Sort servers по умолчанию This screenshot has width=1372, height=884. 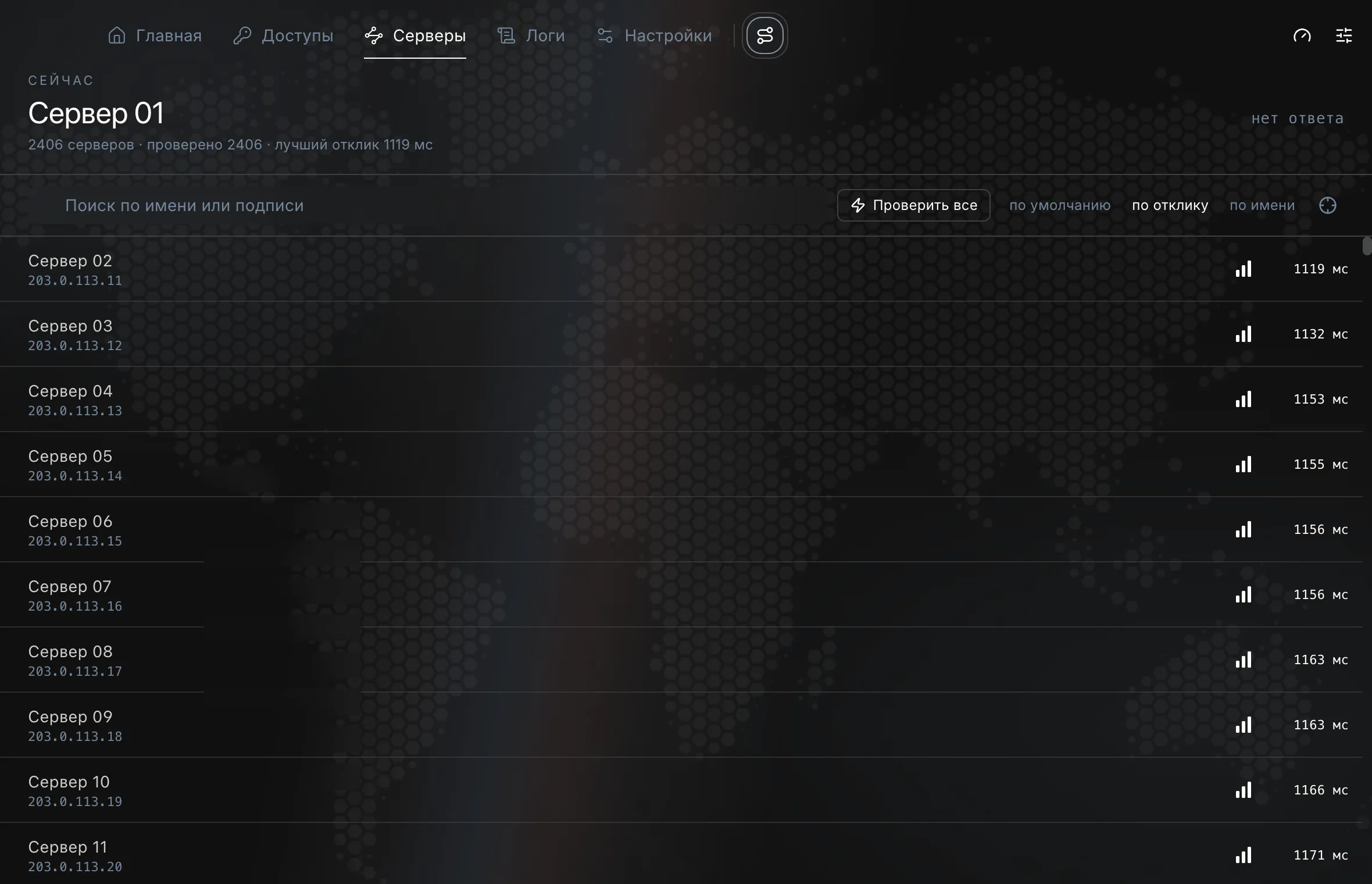click(x=1060, y=205)
